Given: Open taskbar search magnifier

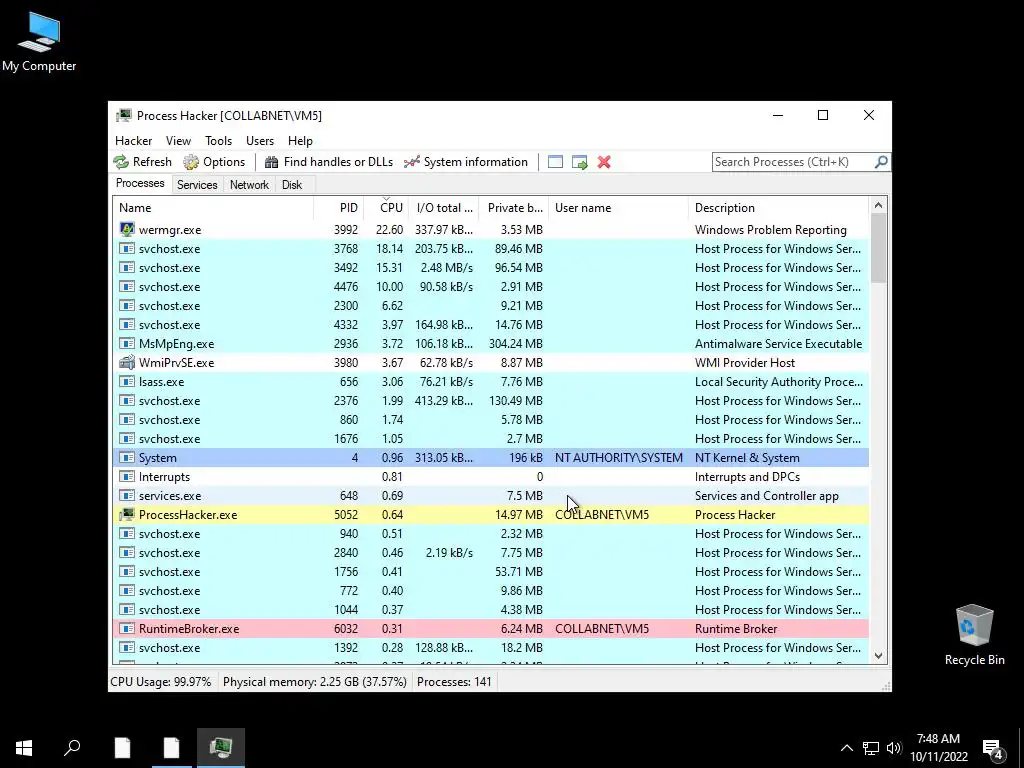Looking at the screenshot, I should point(72,748).
